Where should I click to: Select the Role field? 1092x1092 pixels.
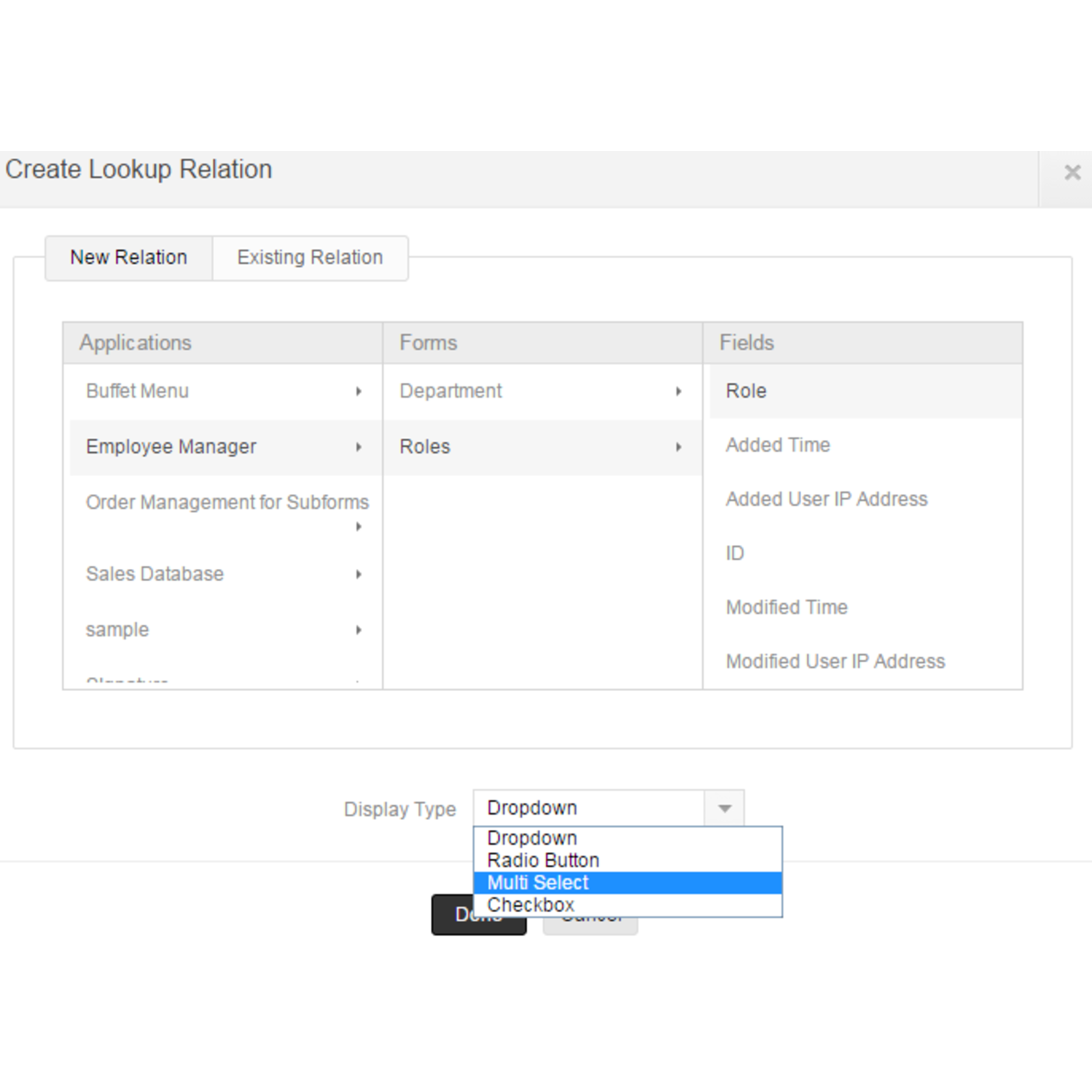(746, 391)
